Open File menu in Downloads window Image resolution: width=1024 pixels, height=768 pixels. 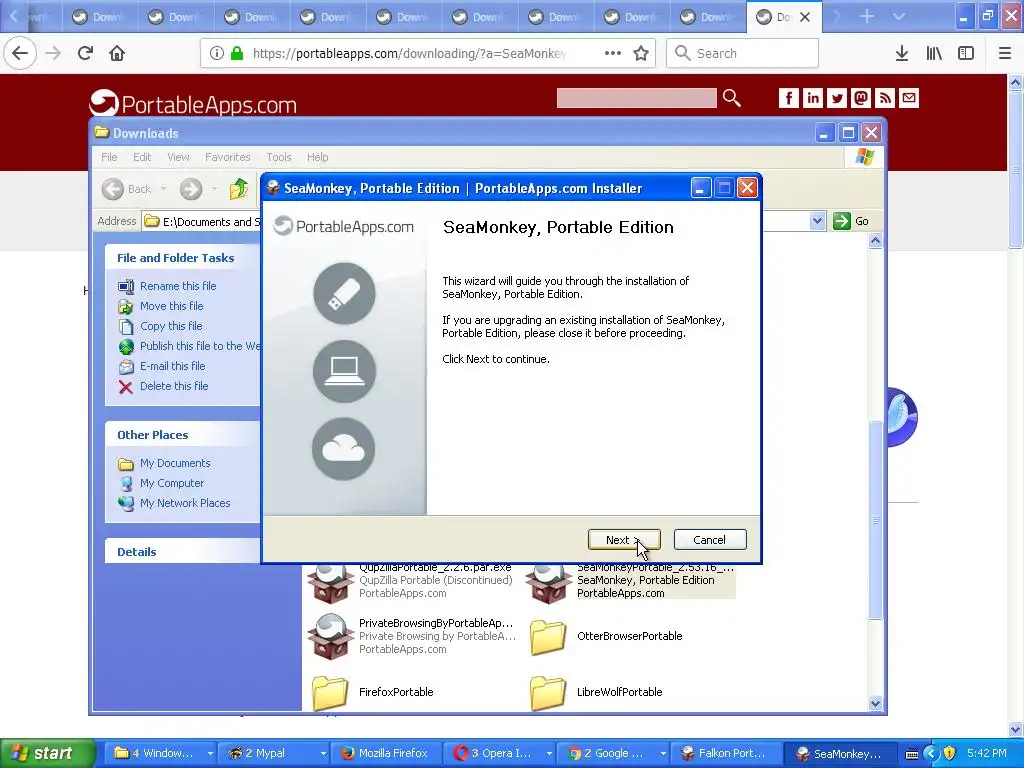tap(109, 157)
